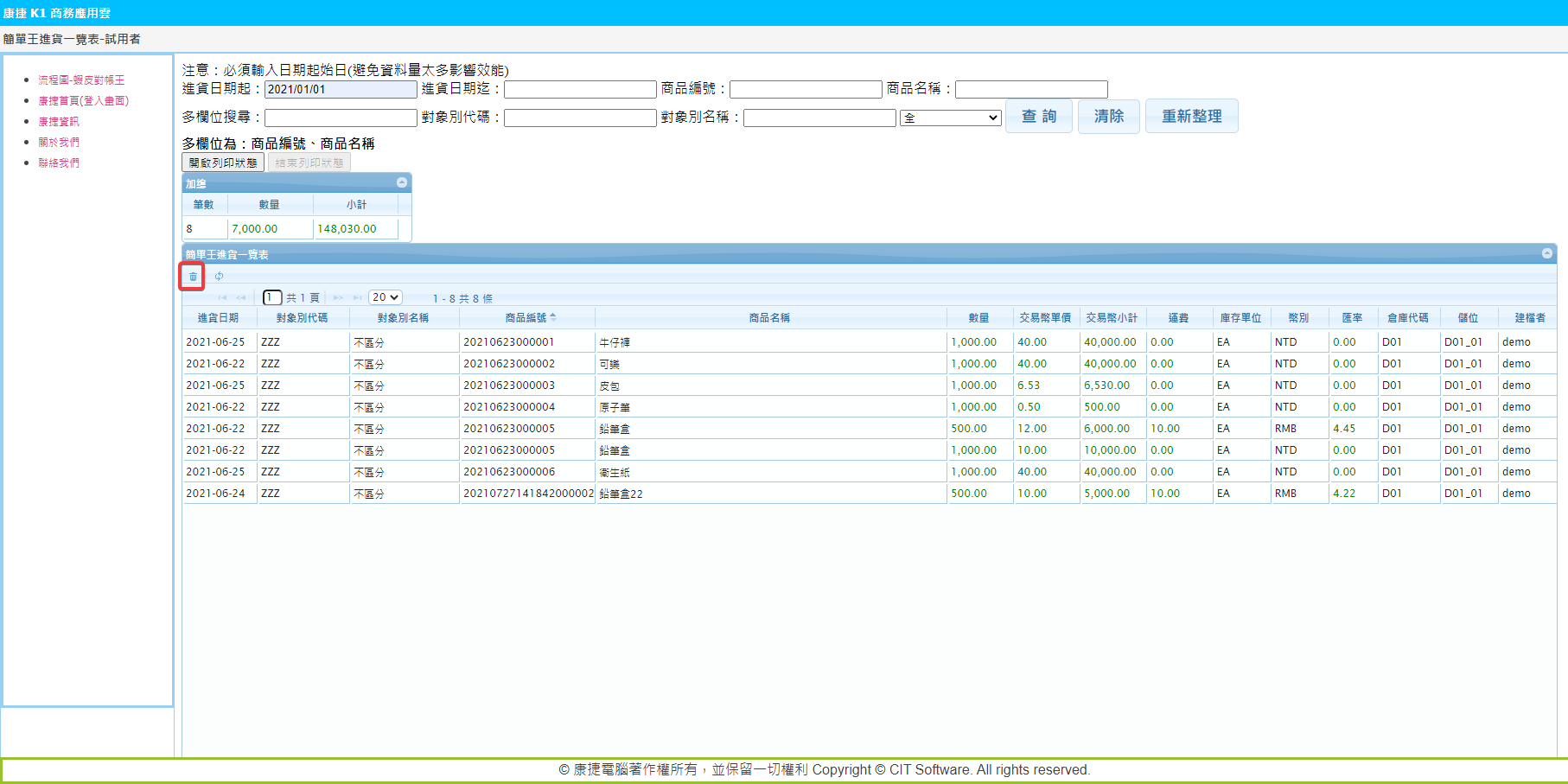Go to next page using pager icon
Image resolution: width=1568 pixels, height=784 pixels.
pos(338,298)
